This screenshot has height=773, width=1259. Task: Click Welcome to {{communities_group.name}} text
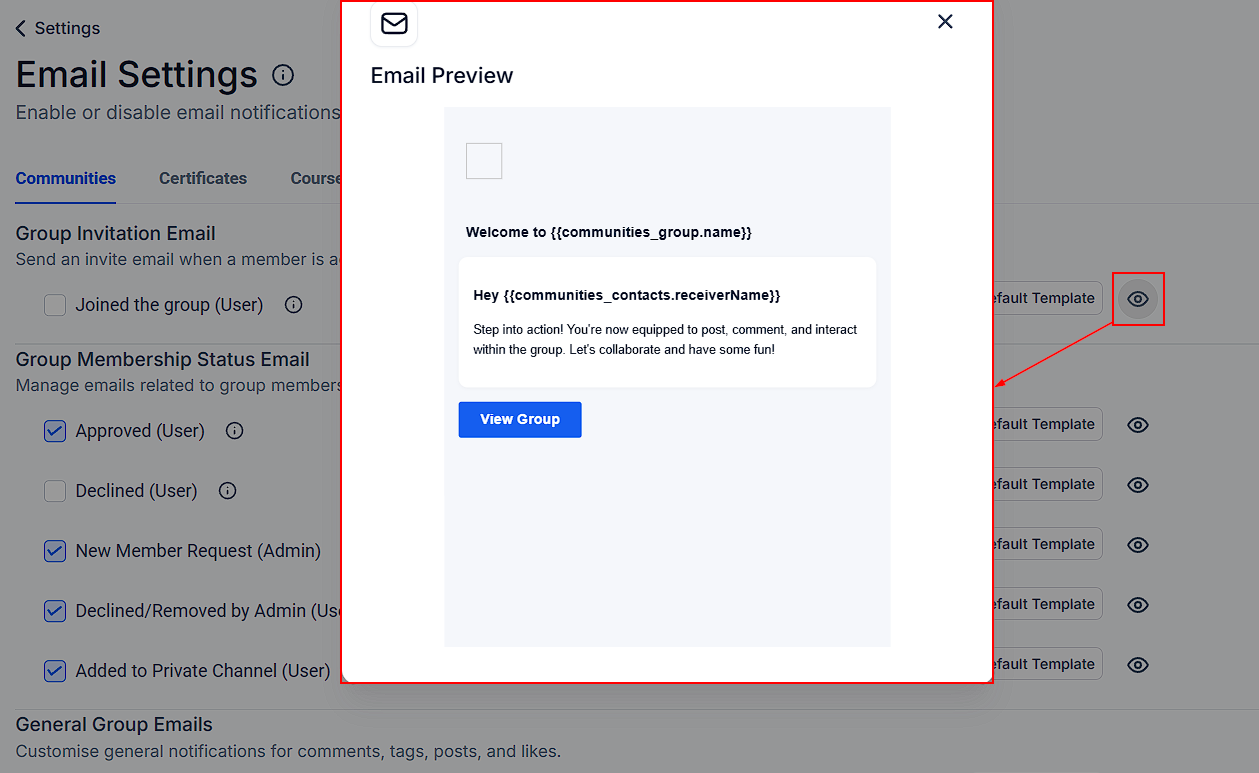coord(609,232)
